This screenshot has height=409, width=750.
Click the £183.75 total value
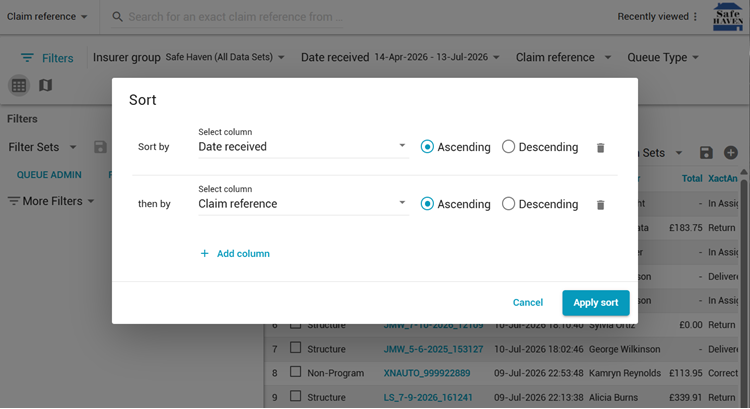[x=685, y=228]
